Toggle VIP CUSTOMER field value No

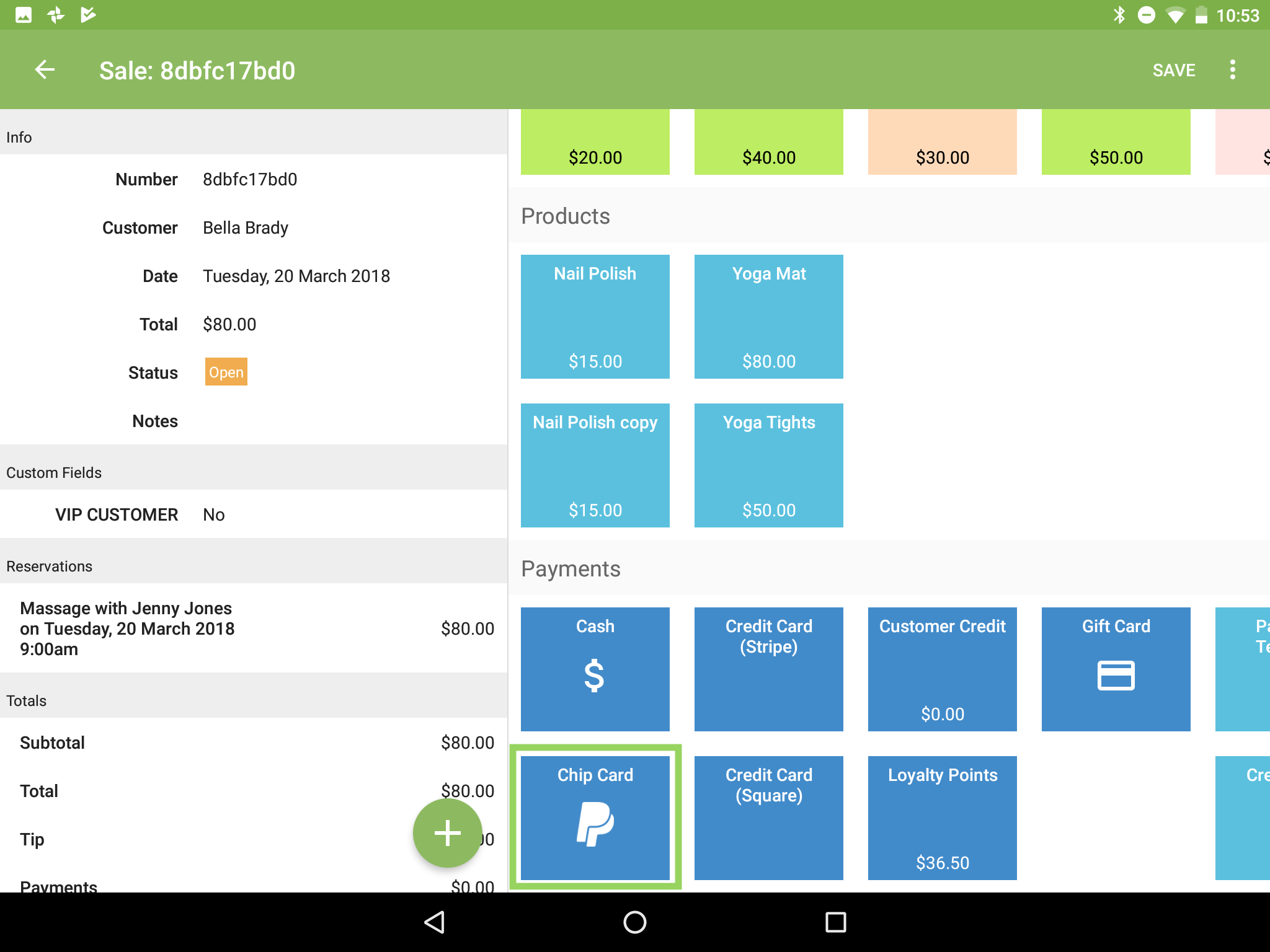click(214, 514)
